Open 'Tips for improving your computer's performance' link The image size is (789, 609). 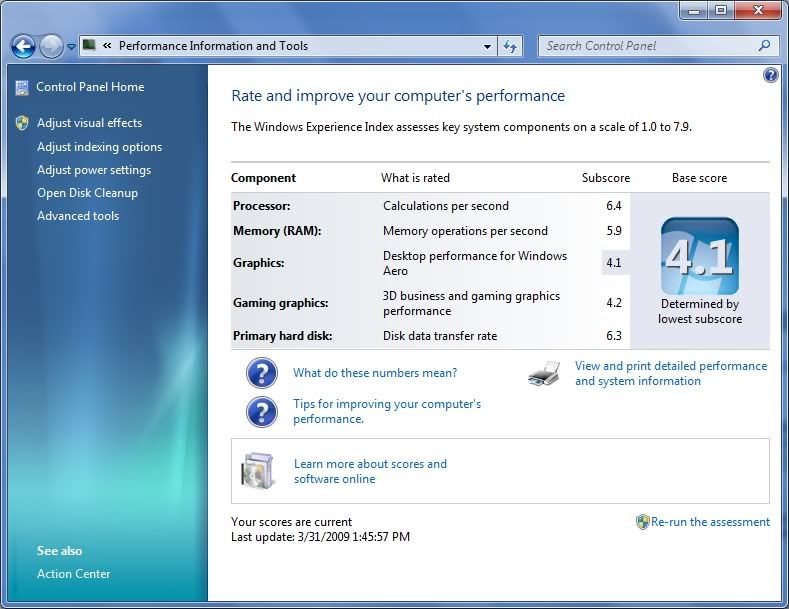click(387, 412)
